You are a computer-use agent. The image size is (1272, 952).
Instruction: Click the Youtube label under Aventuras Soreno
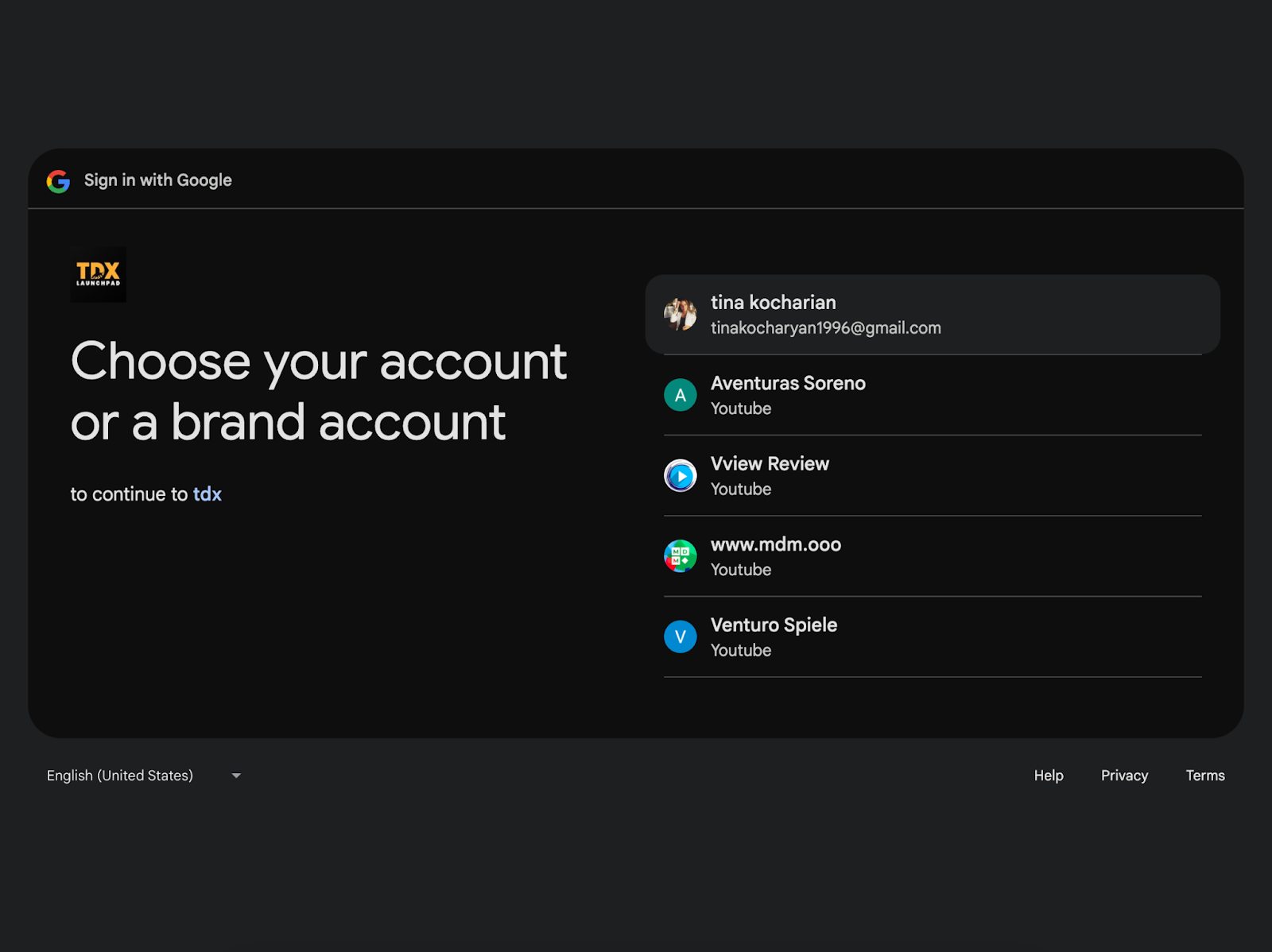click(741, 408)
